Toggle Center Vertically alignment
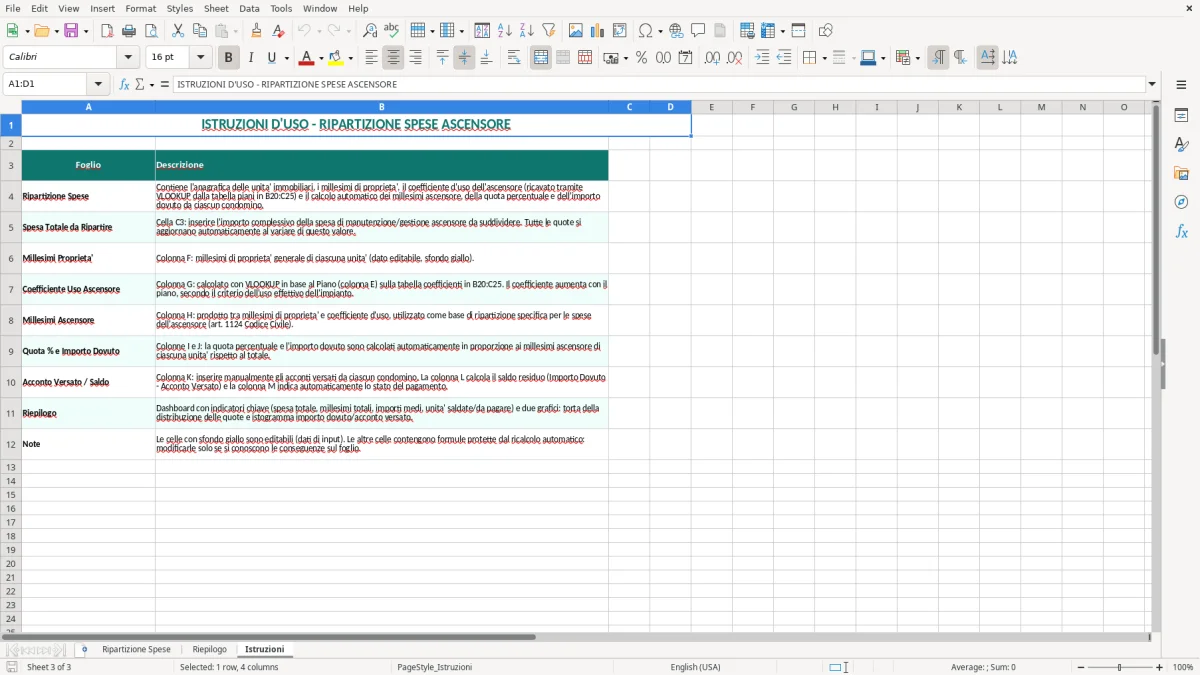 click(x=464, y=58)
